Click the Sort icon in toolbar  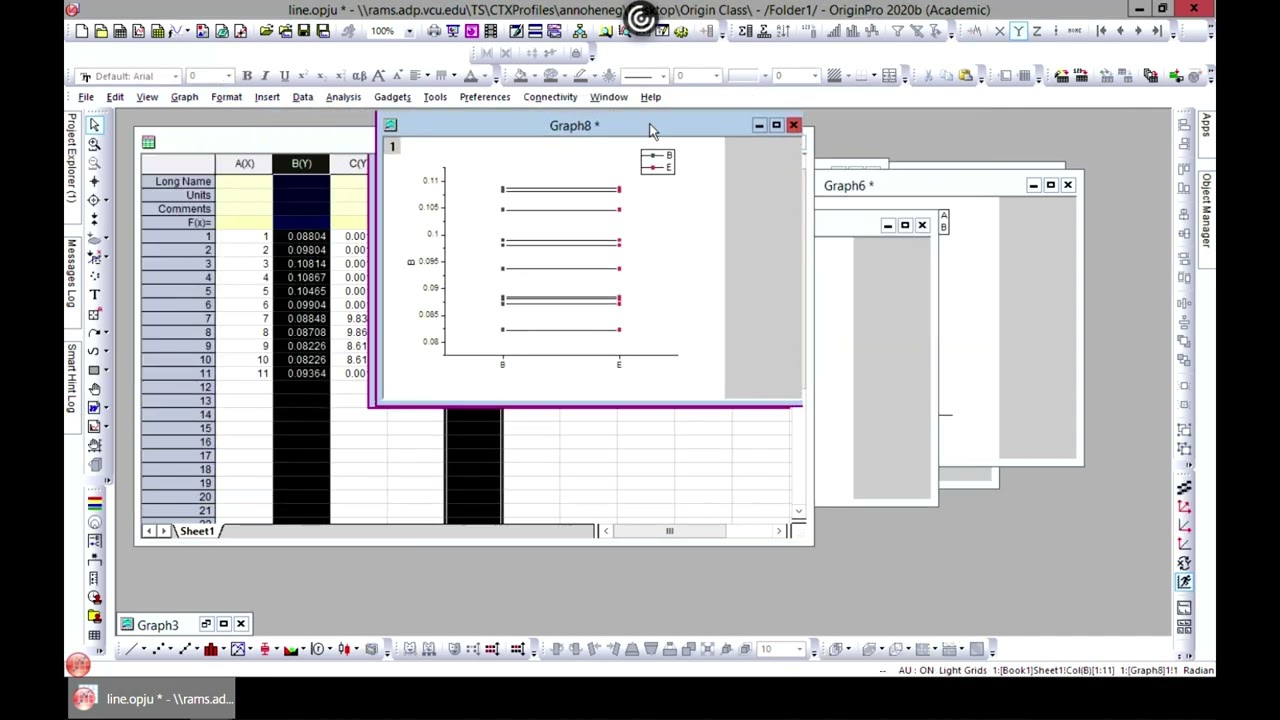tap(783, 31)
